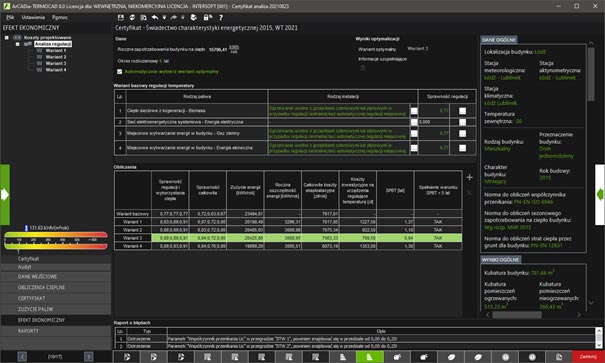
Task: Click Wariant bazowy row label in calculations table
Action: click(x=133, y=214)
